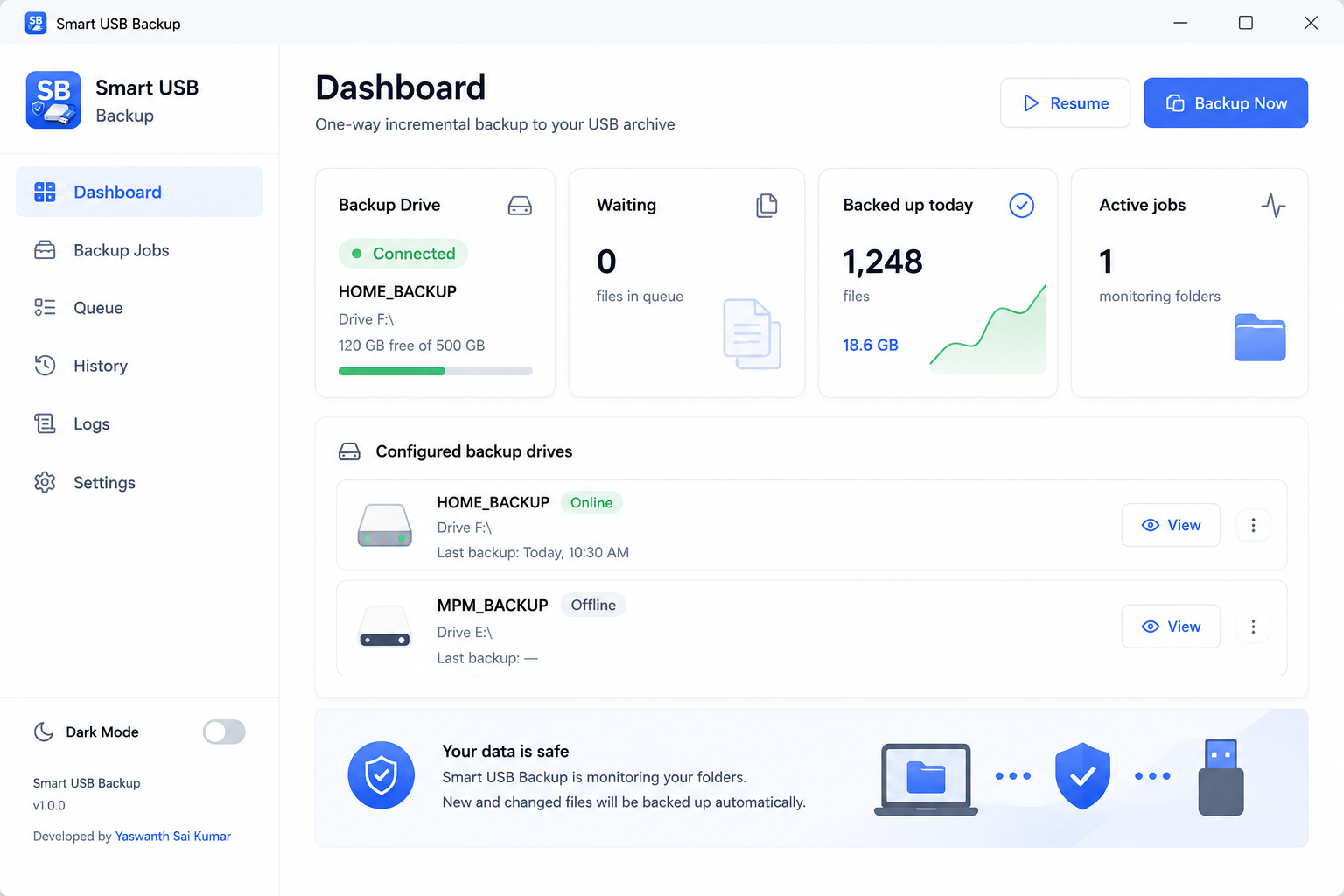Click the title bar app icon
1344x896 pixels.
36,23
